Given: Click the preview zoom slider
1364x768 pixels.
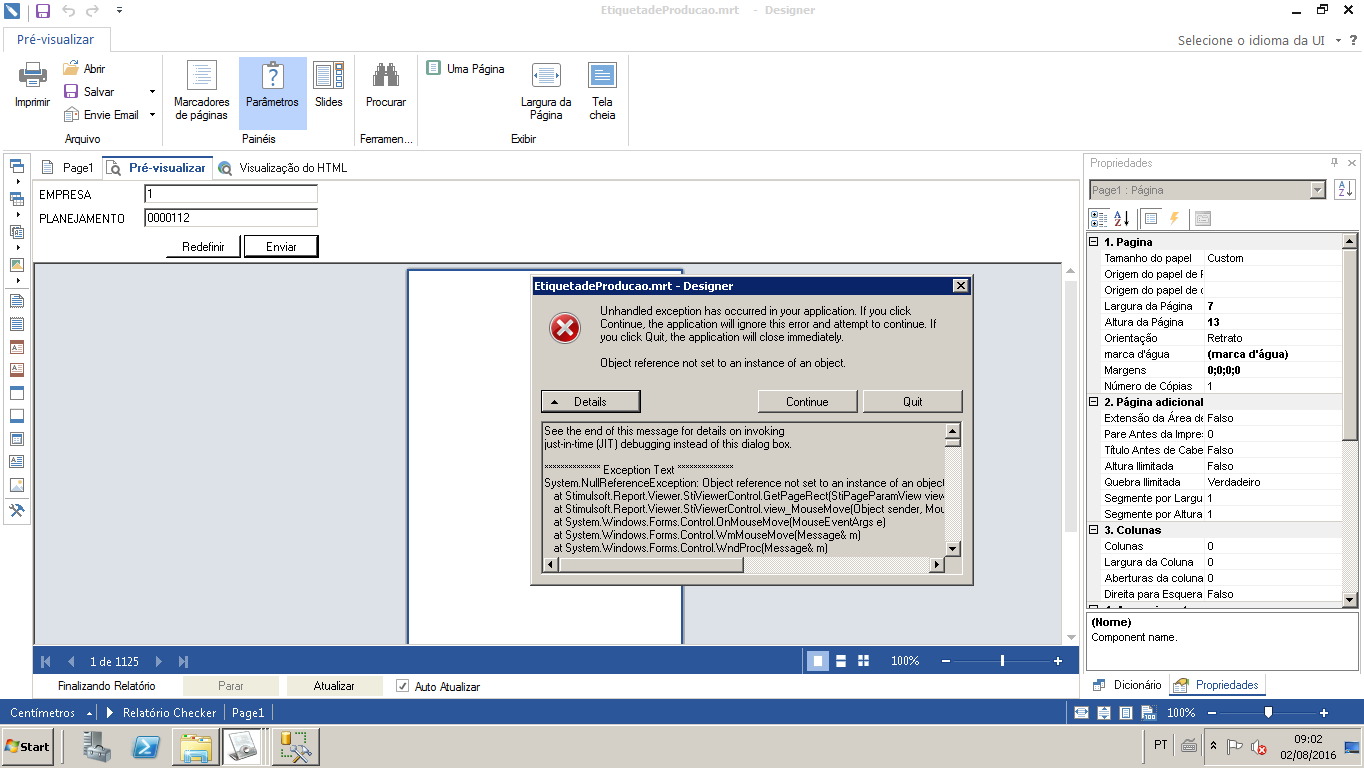Looking at the screenshot, I should click(x=1001, y=661).
